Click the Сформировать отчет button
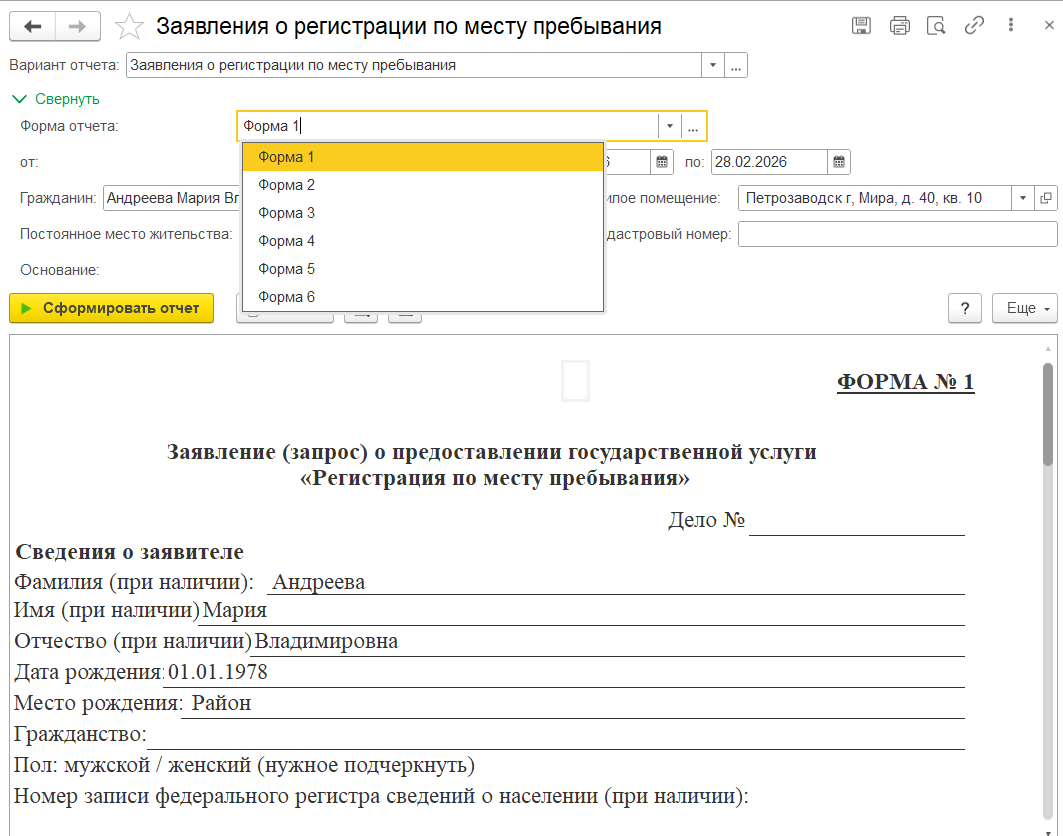 coord(111,308)
